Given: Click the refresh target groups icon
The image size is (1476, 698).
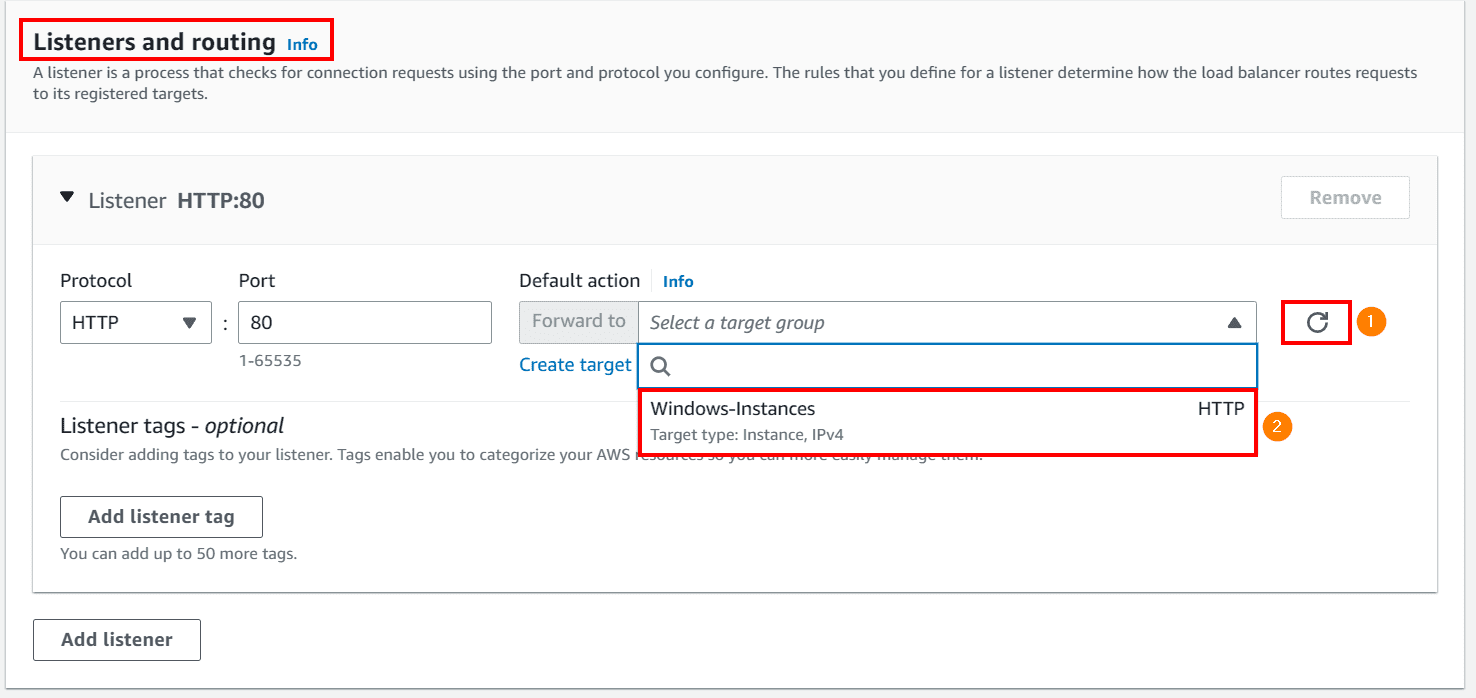Looking at the screenshot, I should 1316,321.
